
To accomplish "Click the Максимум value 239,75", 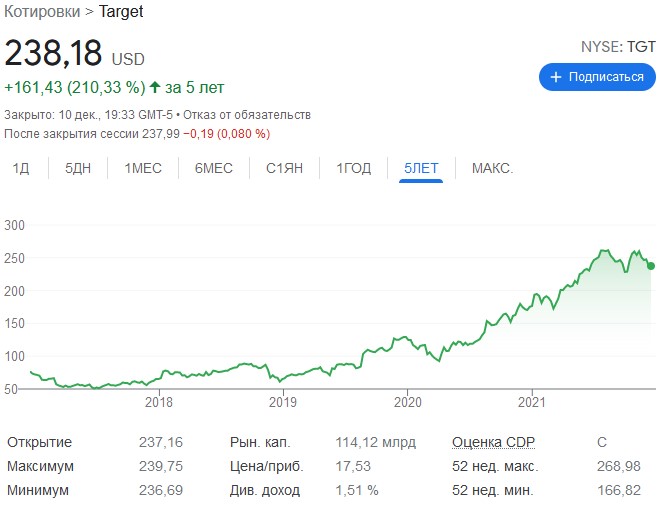I will [161, 466].
